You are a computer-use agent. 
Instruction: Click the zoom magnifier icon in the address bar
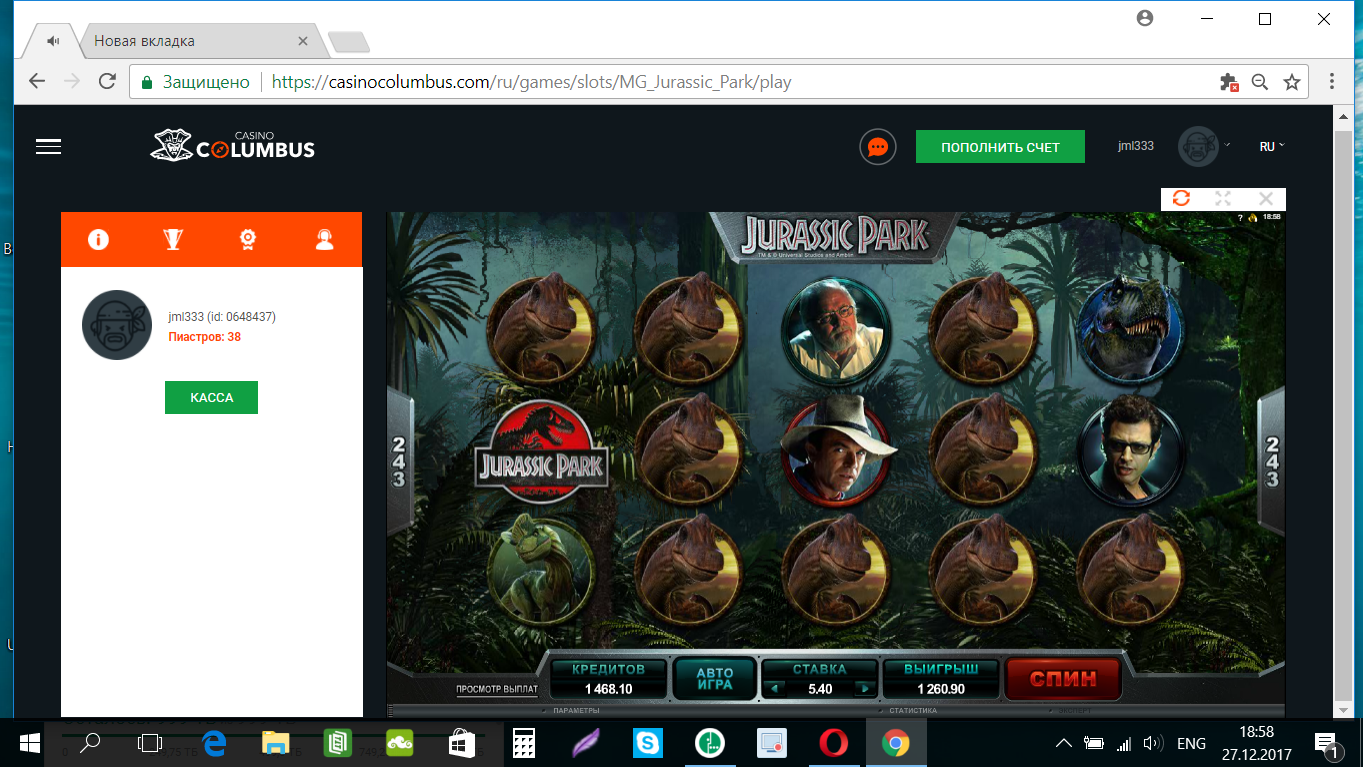[x=1260, y=82]
